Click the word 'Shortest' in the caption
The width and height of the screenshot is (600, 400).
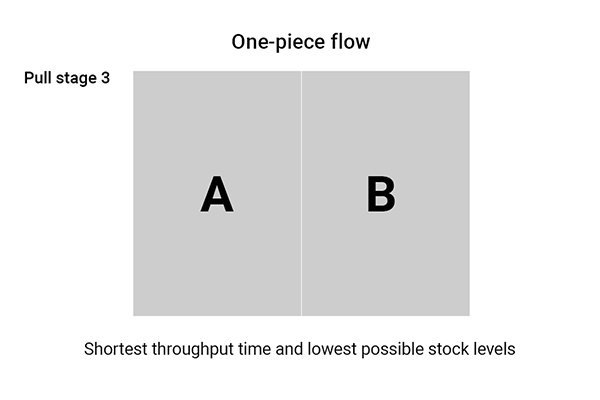116,349
